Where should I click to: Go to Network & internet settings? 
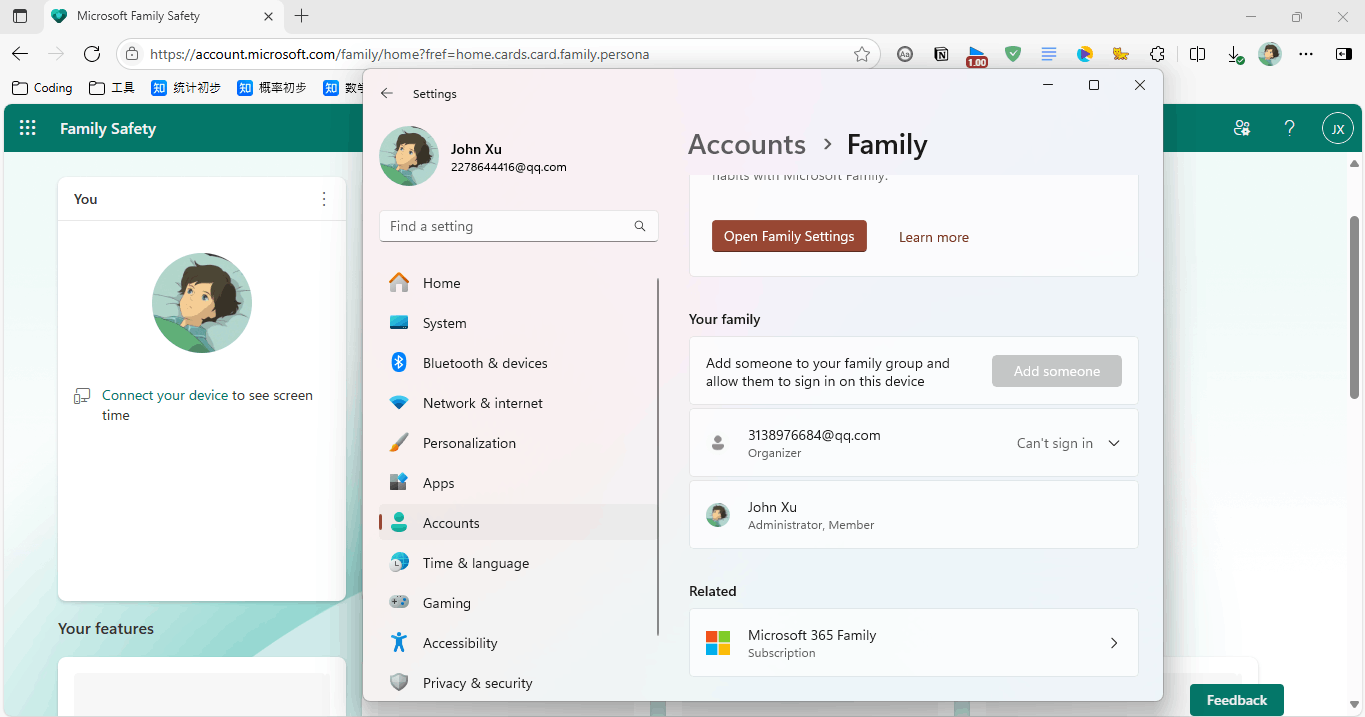[518, 403]
